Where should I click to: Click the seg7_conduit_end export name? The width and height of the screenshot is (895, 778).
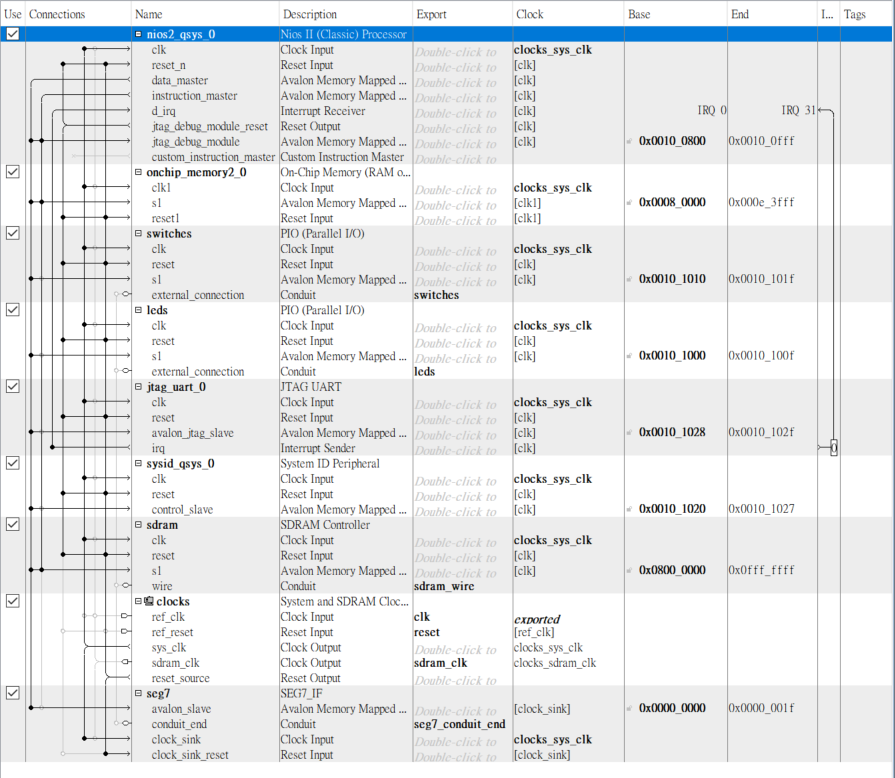click(x=459, y=724)
